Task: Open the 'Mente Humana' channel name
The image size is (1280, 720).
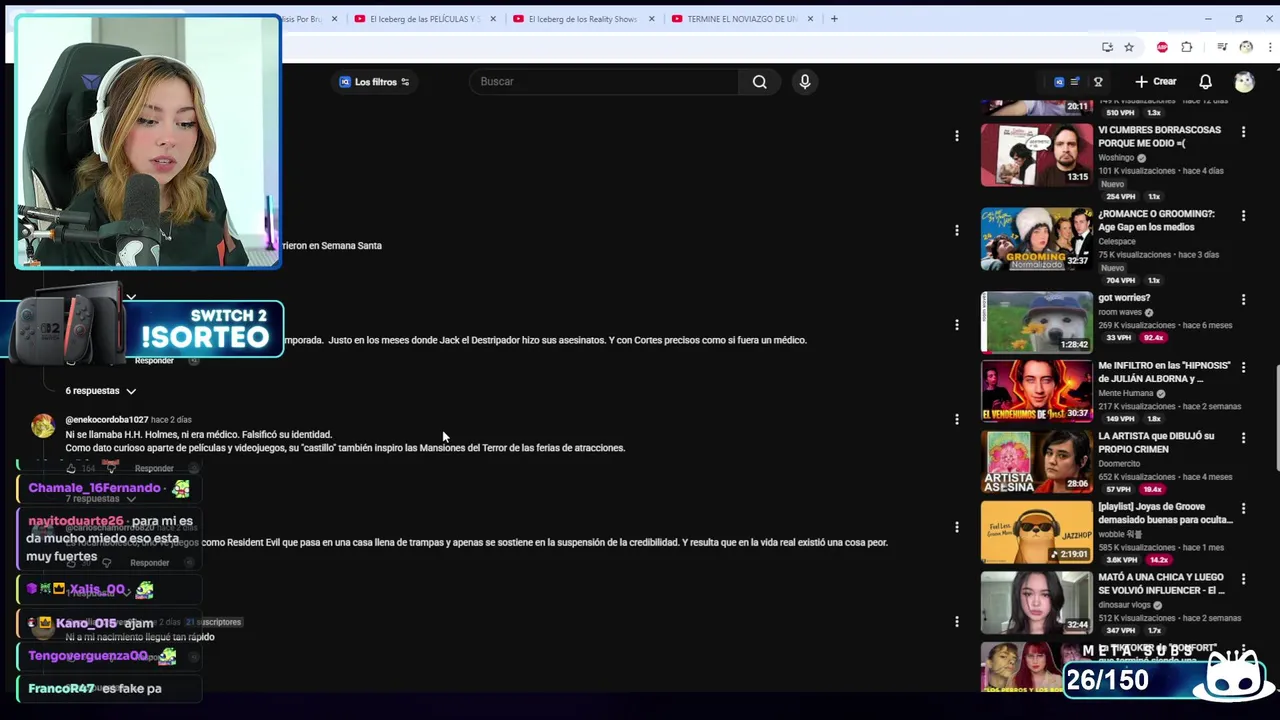Action: (x=1126, y=393)
